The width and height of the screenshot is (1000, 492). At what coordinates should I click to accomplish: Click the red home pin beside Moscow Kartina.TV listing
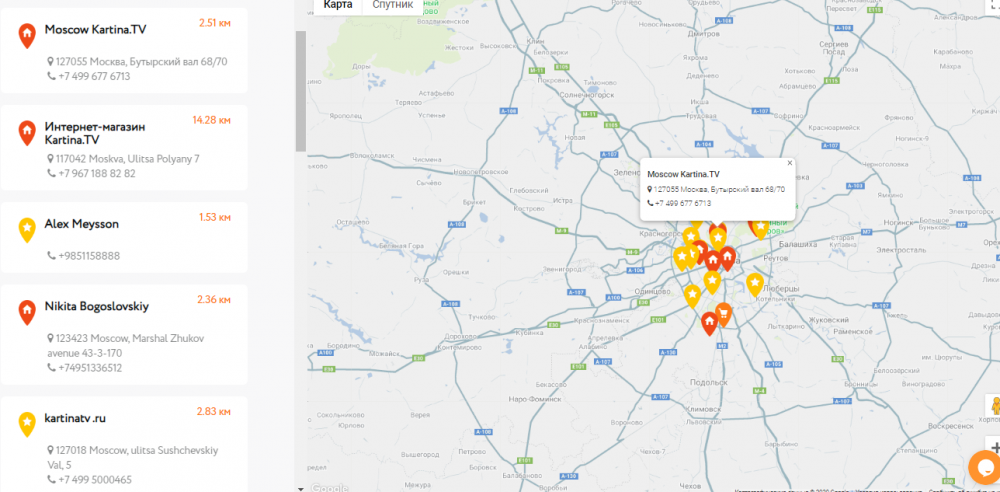(26, 35)
